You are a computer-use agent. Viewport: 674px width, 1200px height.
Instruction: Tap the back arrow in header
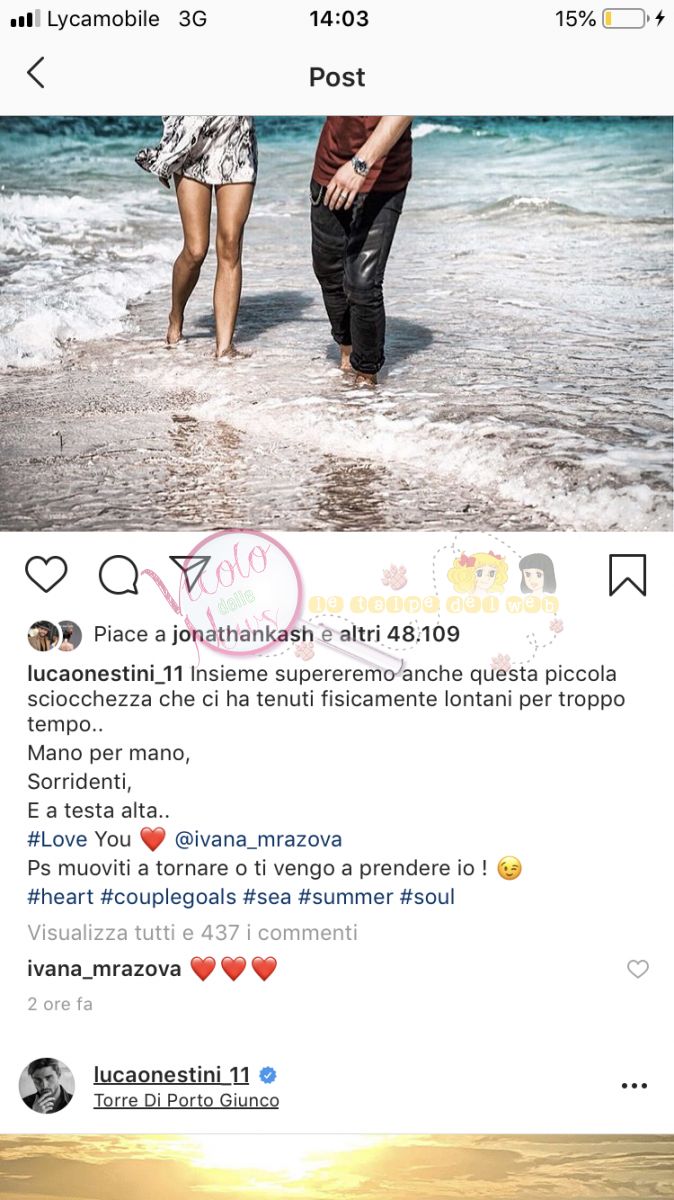(36, 73)
